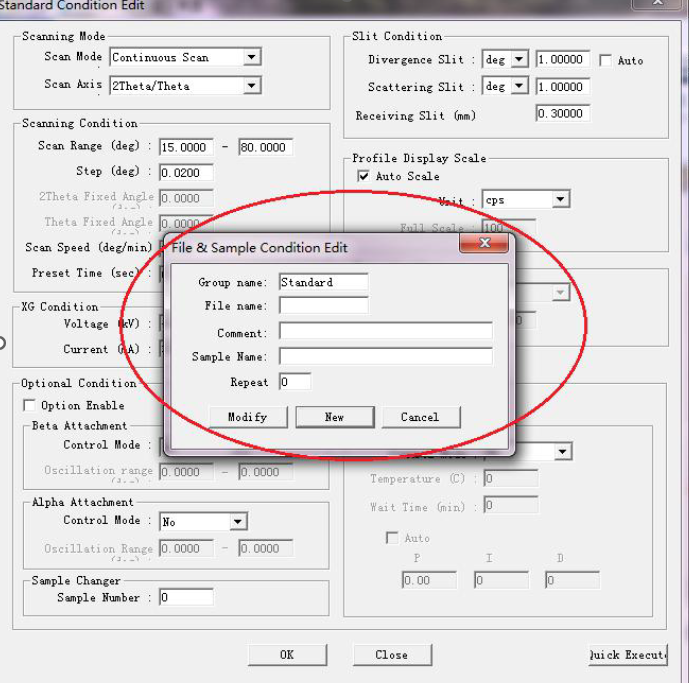Click the Quick Execute button
The height and width of the screenshot is (683, 689).
[x=628, y=655]
